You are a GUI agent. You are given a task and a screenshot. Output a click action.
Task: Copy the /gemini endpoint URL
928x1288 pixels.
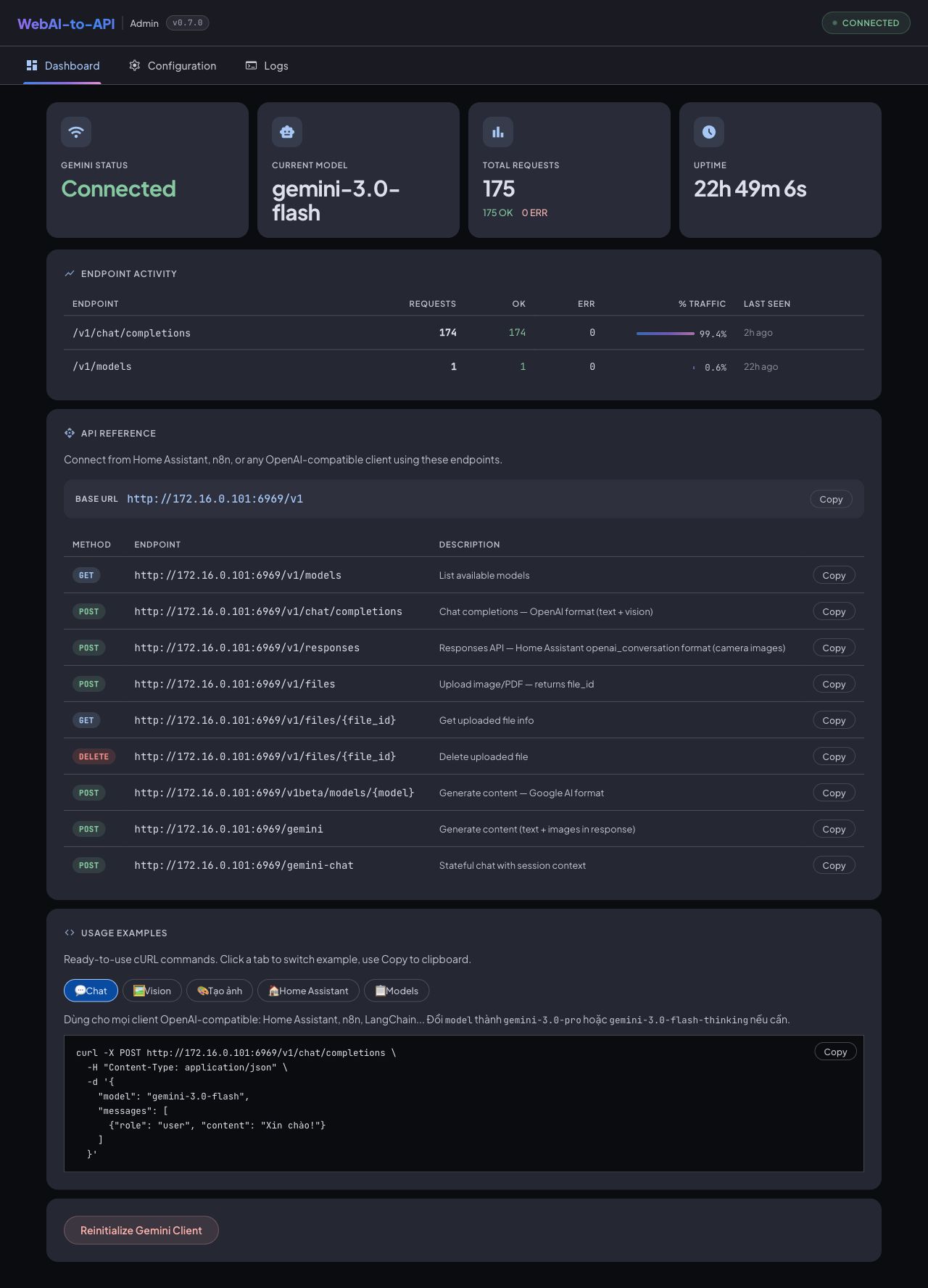(834, 829)
